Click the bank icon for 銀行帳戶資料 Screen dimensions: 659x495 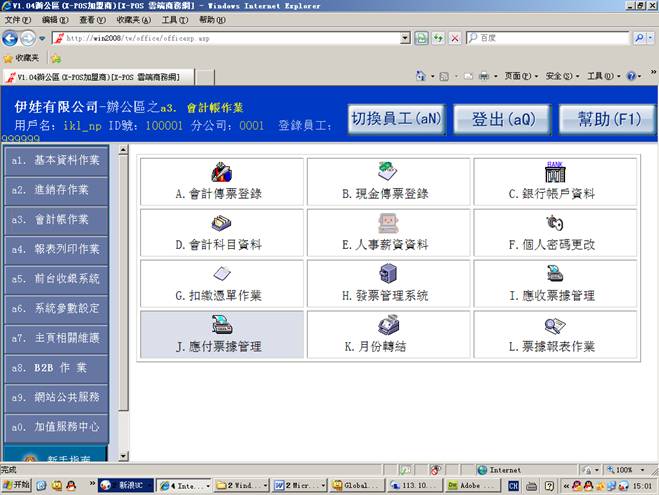point(554,172)
